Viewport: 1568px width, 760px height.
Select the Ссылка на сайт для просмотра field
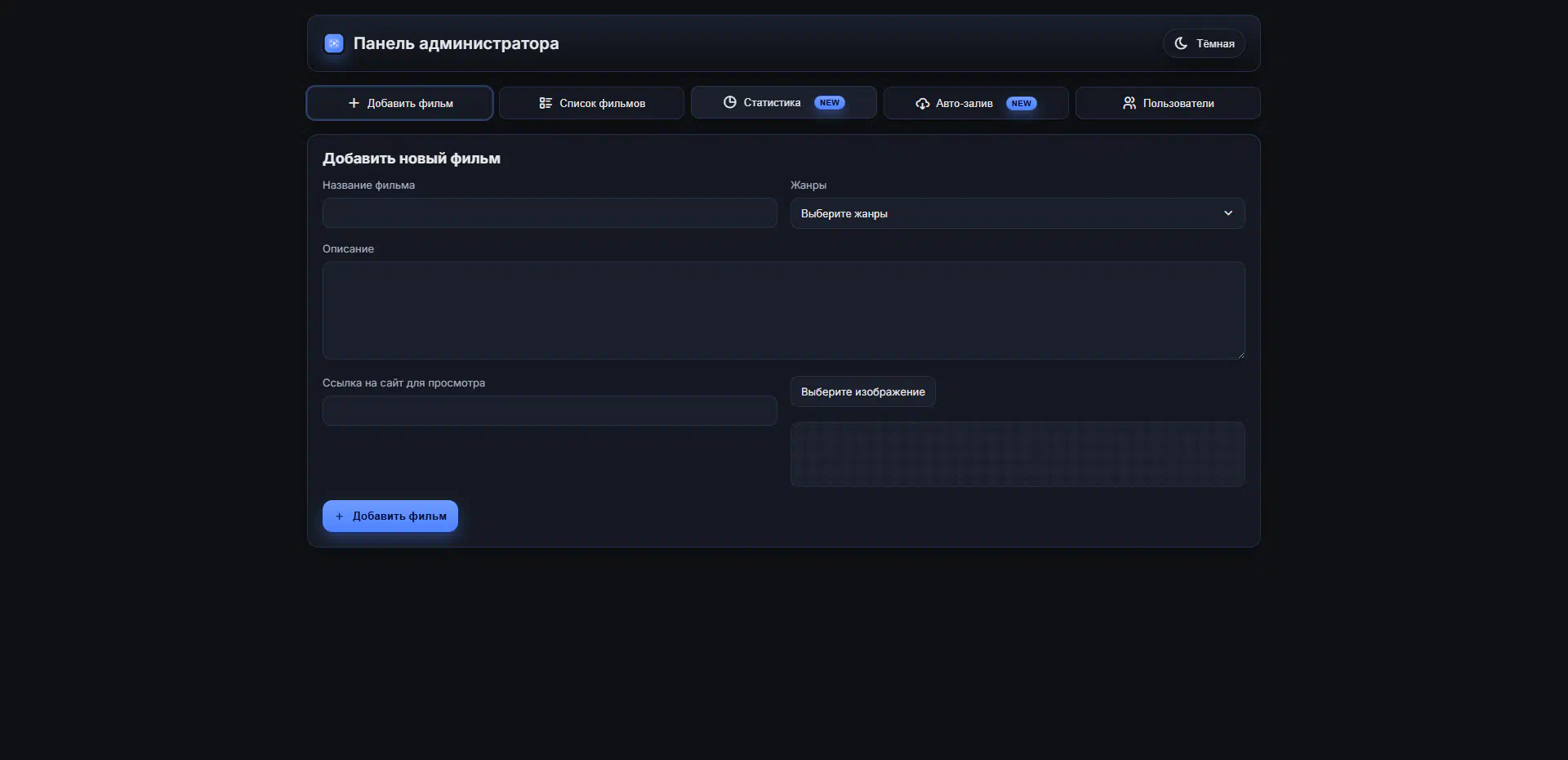549,411
